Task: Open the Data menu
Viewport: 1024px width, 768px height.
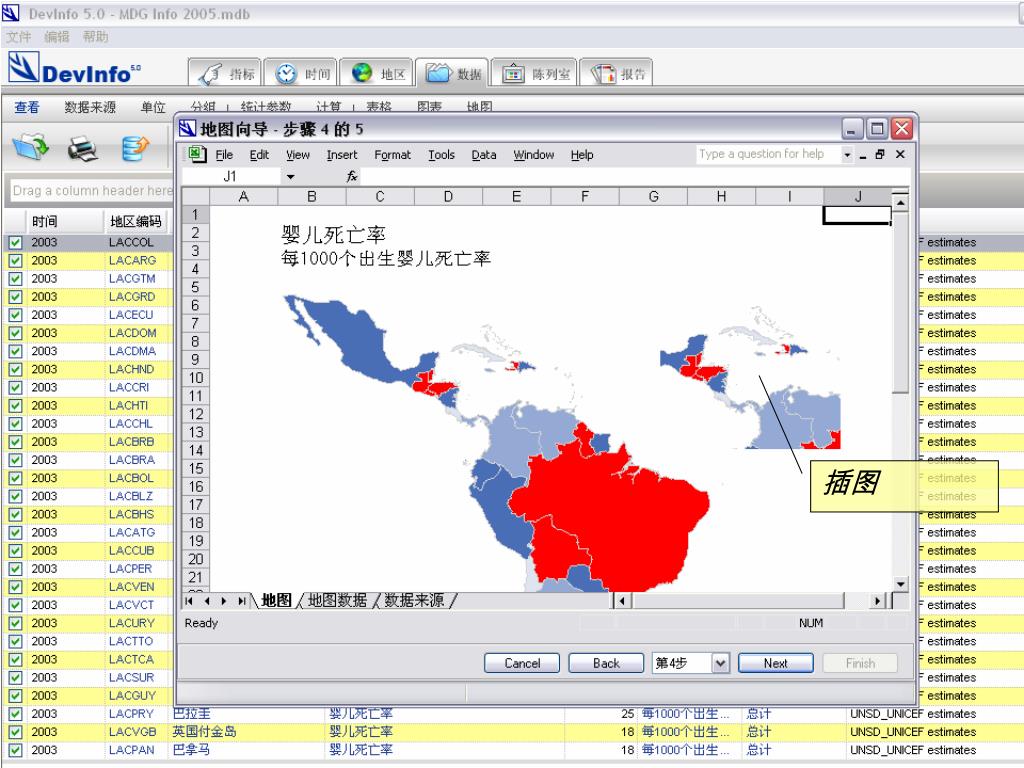Action: pos(484,155)
